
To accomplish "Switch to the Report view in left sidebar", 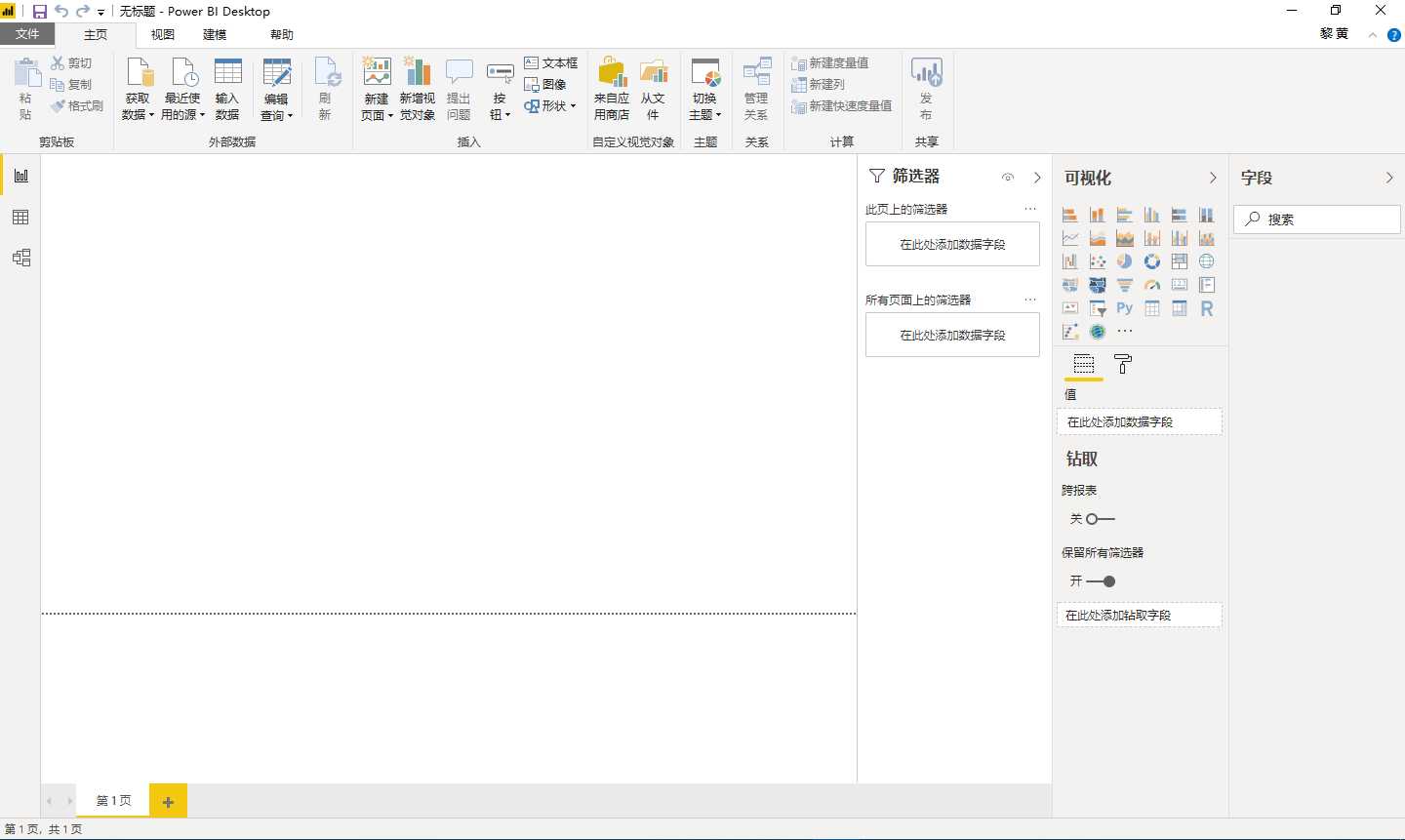I will point(20,176).
